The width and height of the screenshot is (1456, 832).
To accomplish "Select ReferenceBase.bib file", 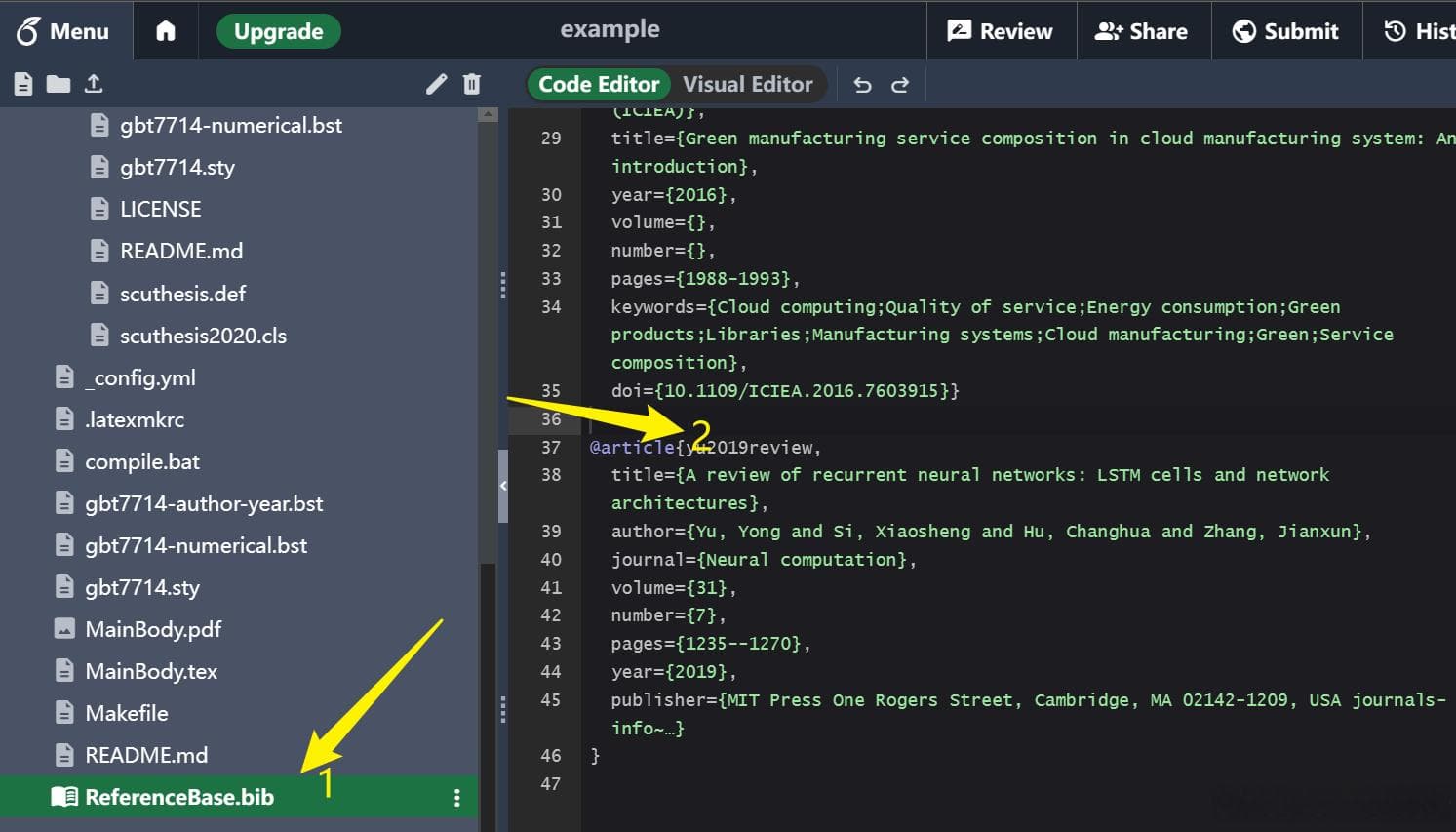I will click(x=238, y=797).
